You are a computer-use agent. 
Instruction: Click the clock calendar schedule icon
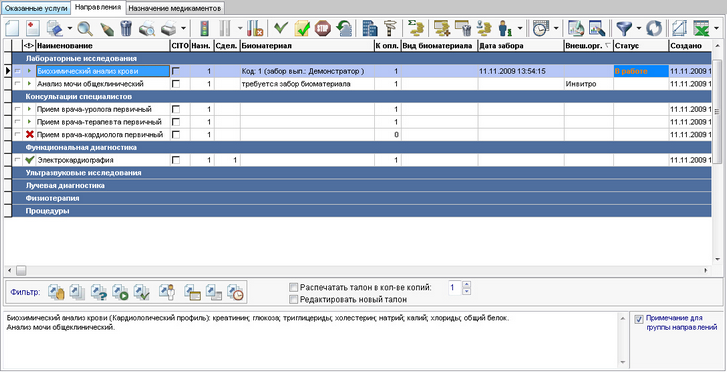[540, 29]
